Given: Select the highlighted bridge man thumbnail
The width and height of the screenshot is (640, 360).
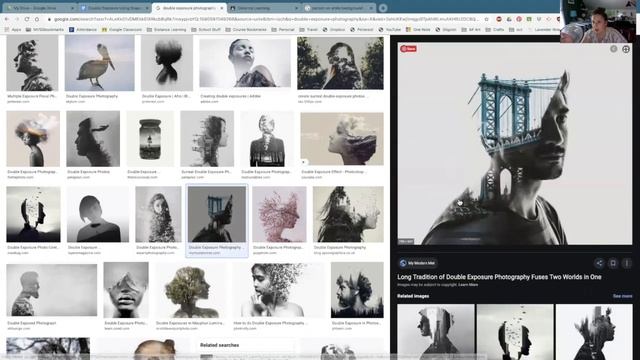Looking at the screenshot, I should [217, 214].
